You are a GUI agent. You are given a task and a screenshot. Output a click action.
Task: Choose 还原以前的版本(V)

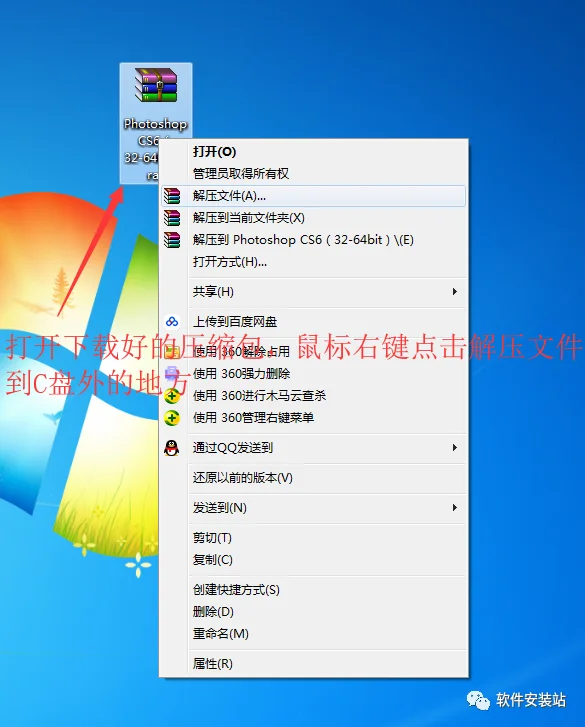[x=313, y=478]
